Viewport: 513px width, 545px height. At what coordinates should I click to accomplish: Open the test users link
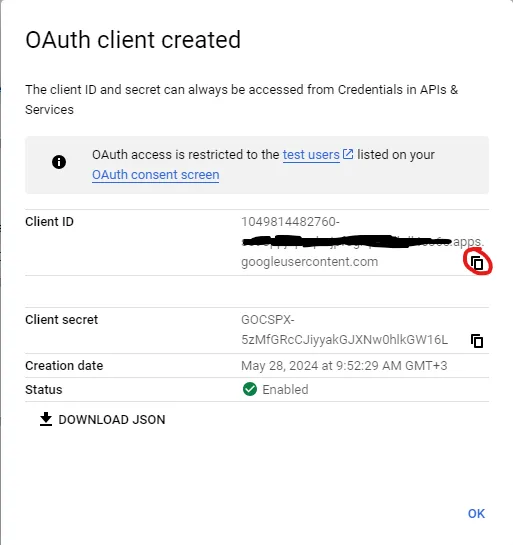311,155
